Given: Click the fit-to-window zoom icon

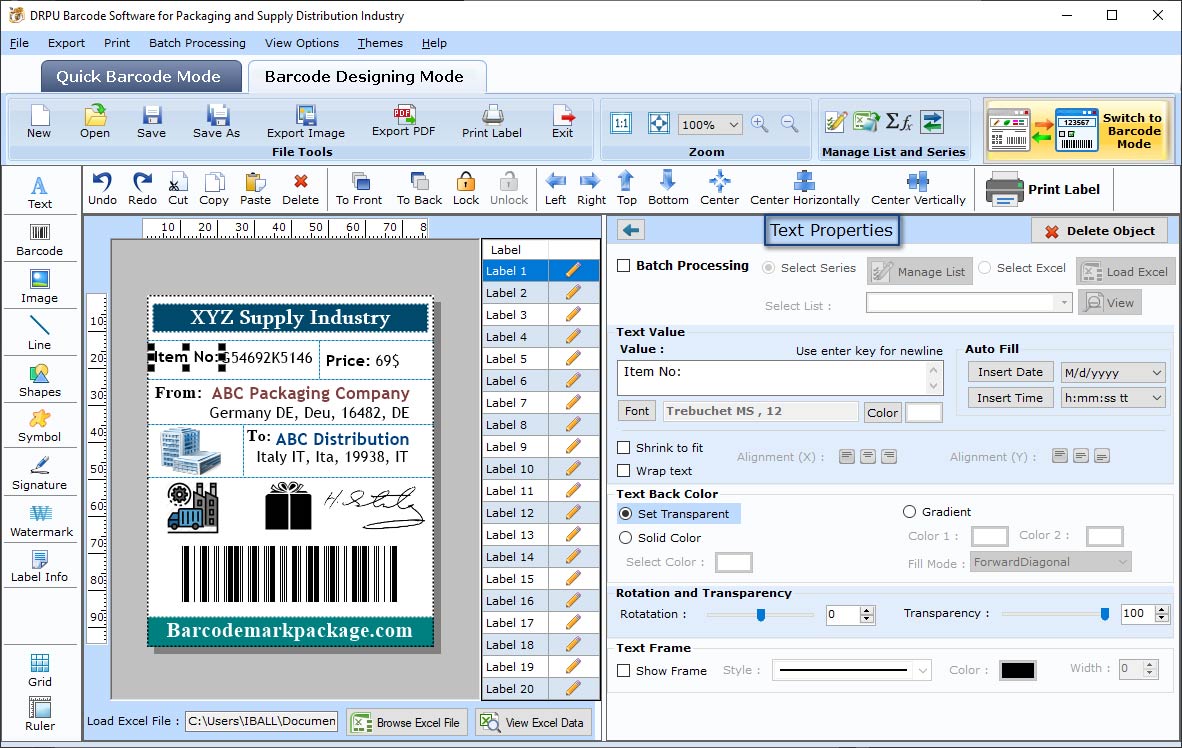Looking at the screenshot, I should click(658, 124).
